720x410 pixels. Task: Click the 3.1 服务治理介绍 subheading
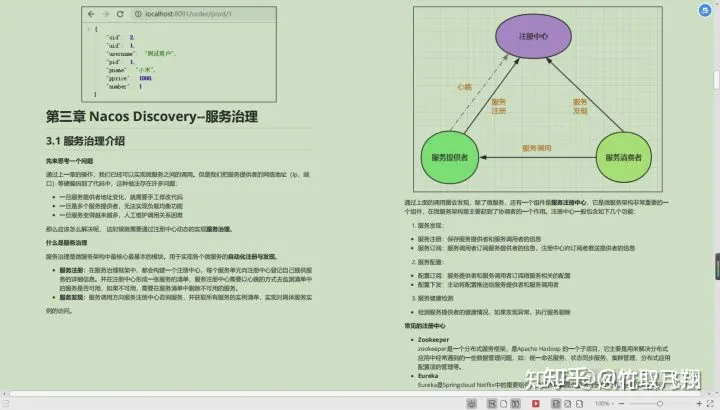coord(85,141)
